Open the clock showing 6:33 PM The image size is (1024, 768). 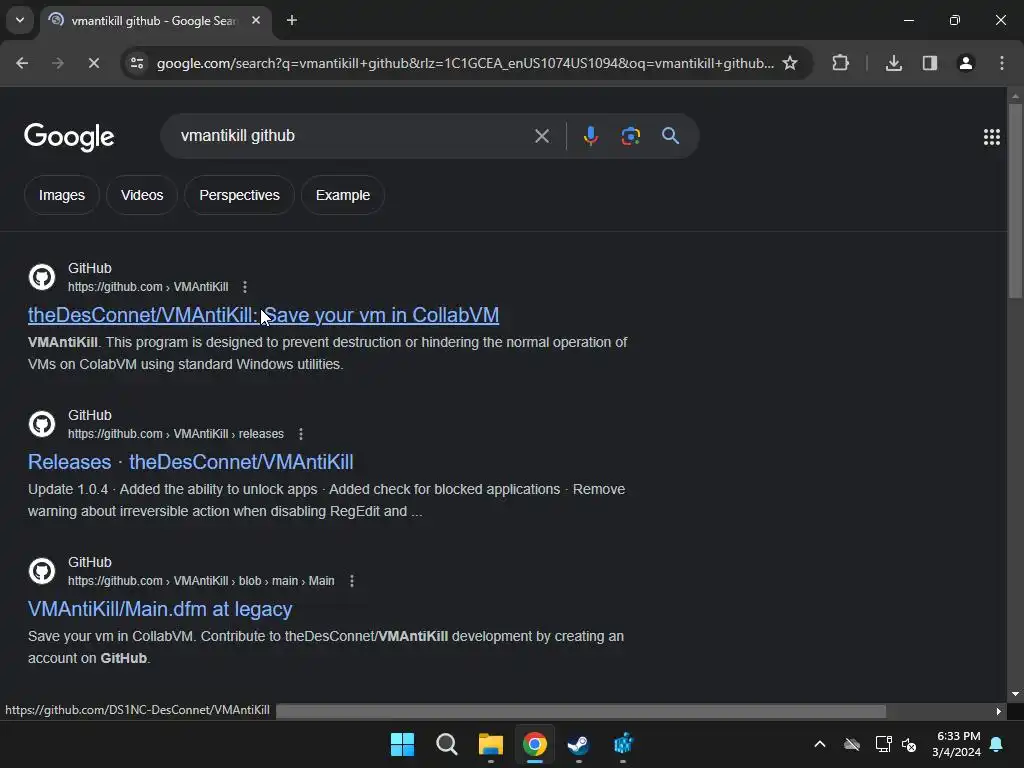pyautogui.click(x=957, y=744)
